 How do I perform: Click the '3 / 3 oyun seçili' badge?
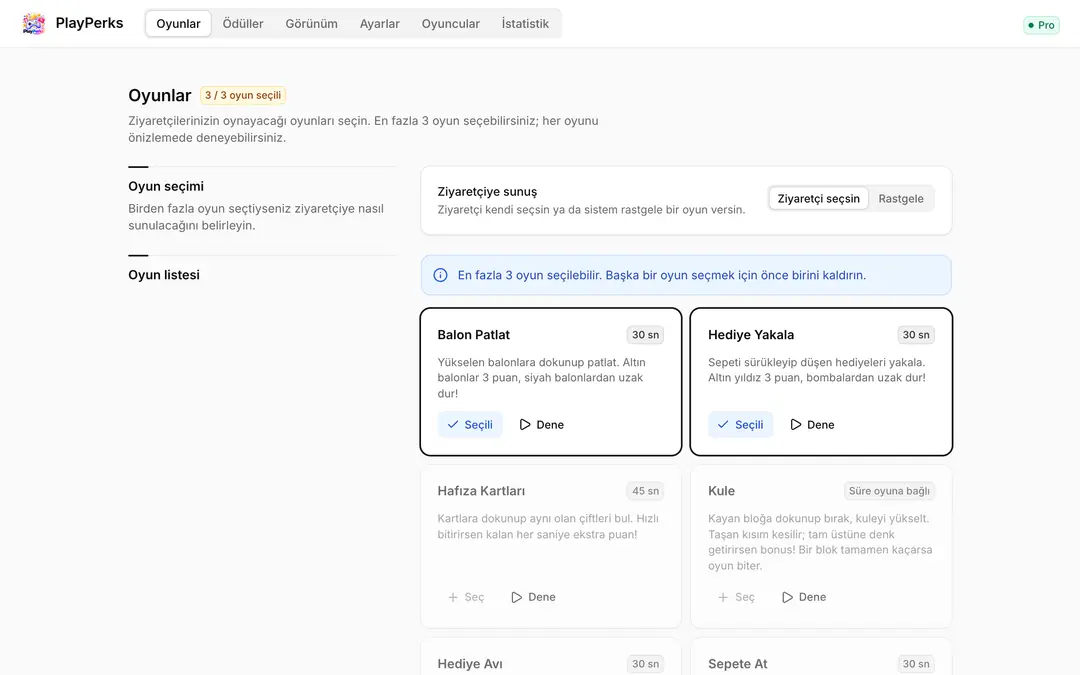(x=243, y=95)
